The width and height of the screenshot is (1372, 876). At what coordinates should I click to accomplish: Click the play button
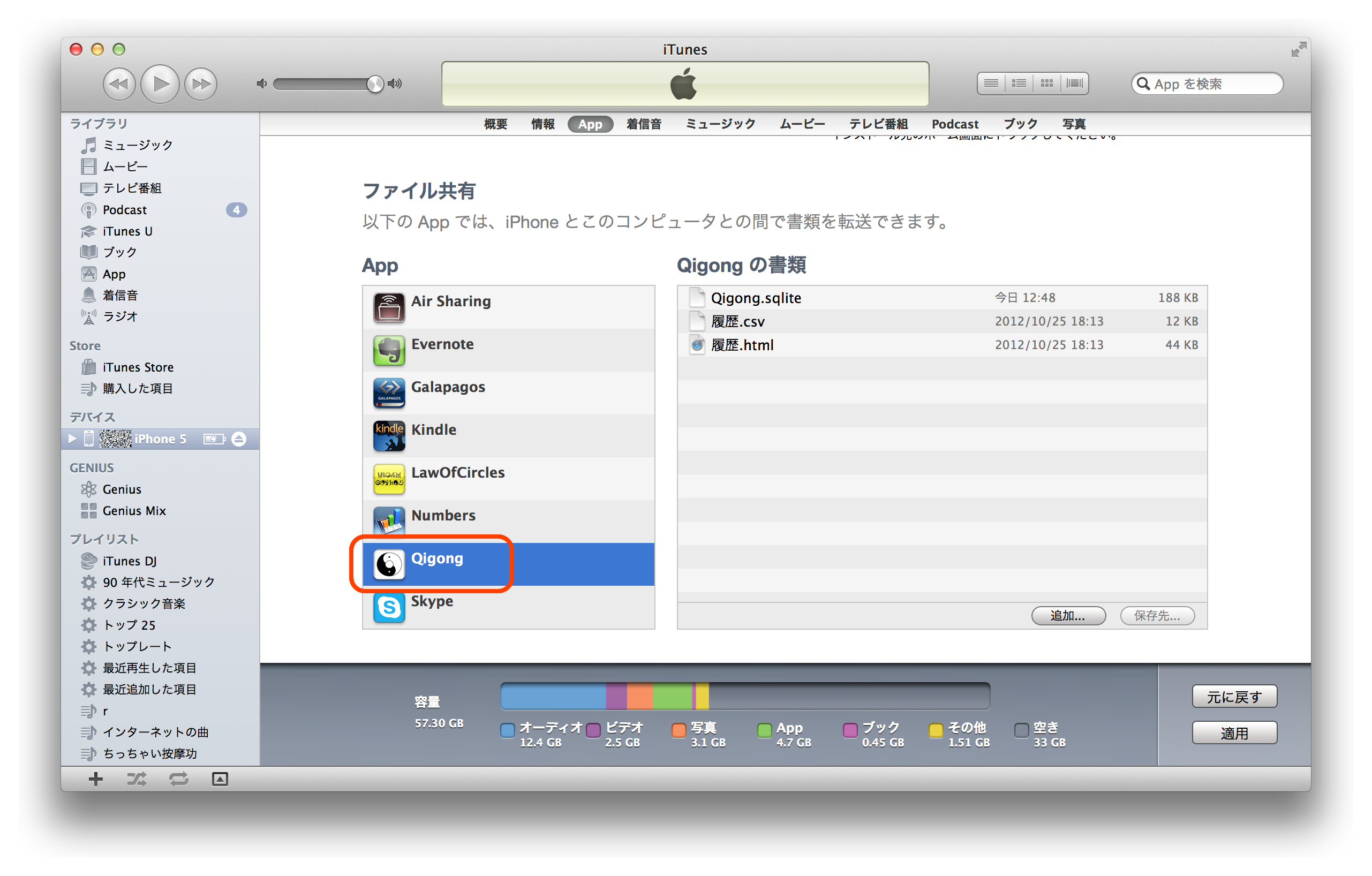pyautogui.click(x=160, y=84)
